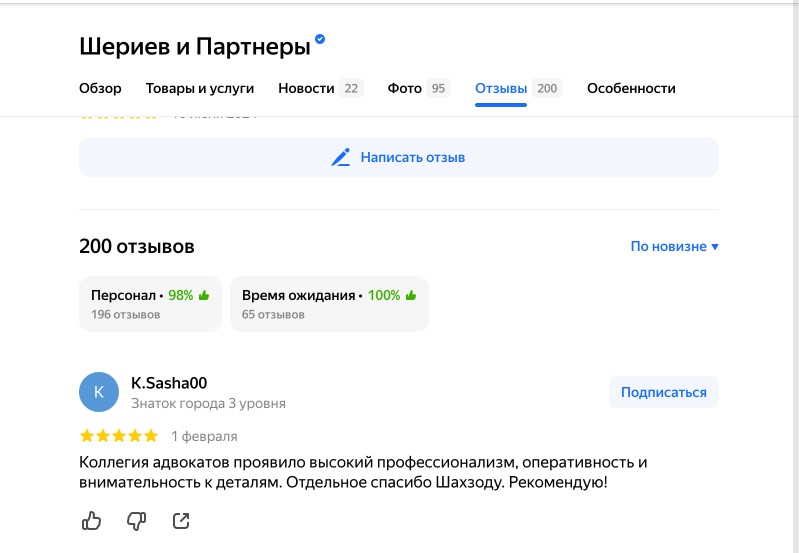Click the Написать отзыв button
Screen dimensions: 799x553
tap(398, 157)
